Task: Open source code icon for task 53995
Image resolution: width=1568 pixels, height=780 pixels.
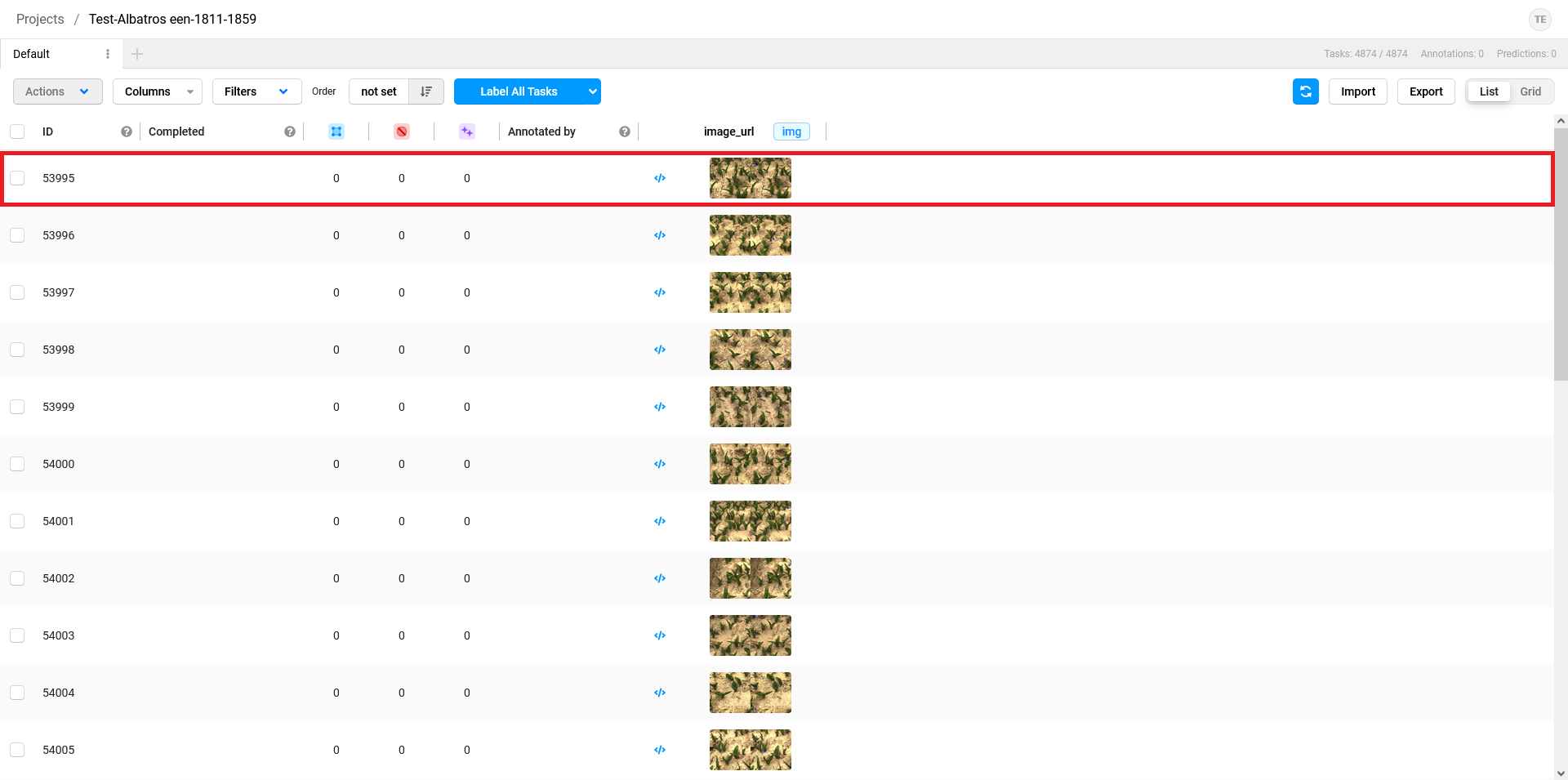Action: point(660,178)
